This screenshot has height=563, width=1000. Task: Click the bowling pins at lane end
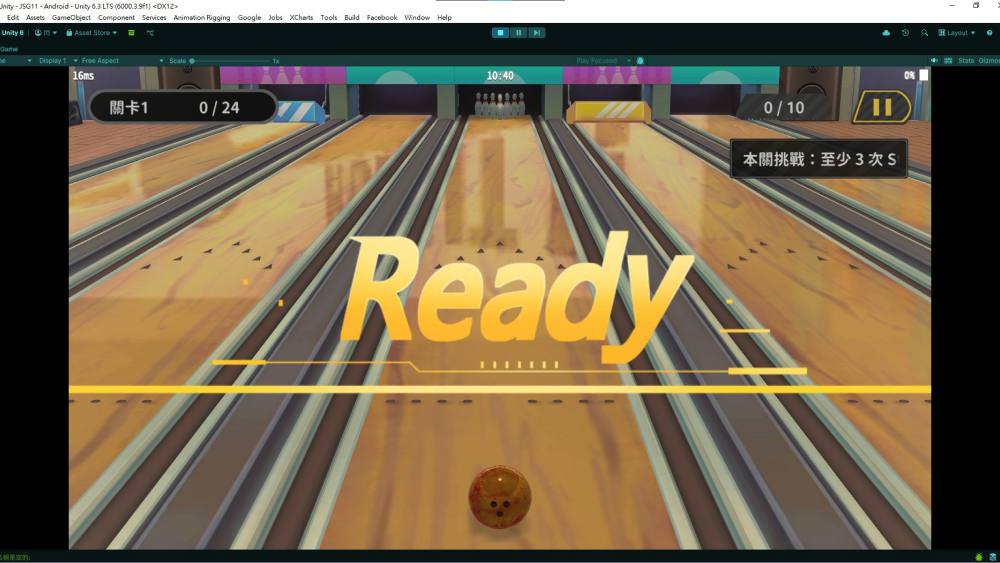(501, 105)
